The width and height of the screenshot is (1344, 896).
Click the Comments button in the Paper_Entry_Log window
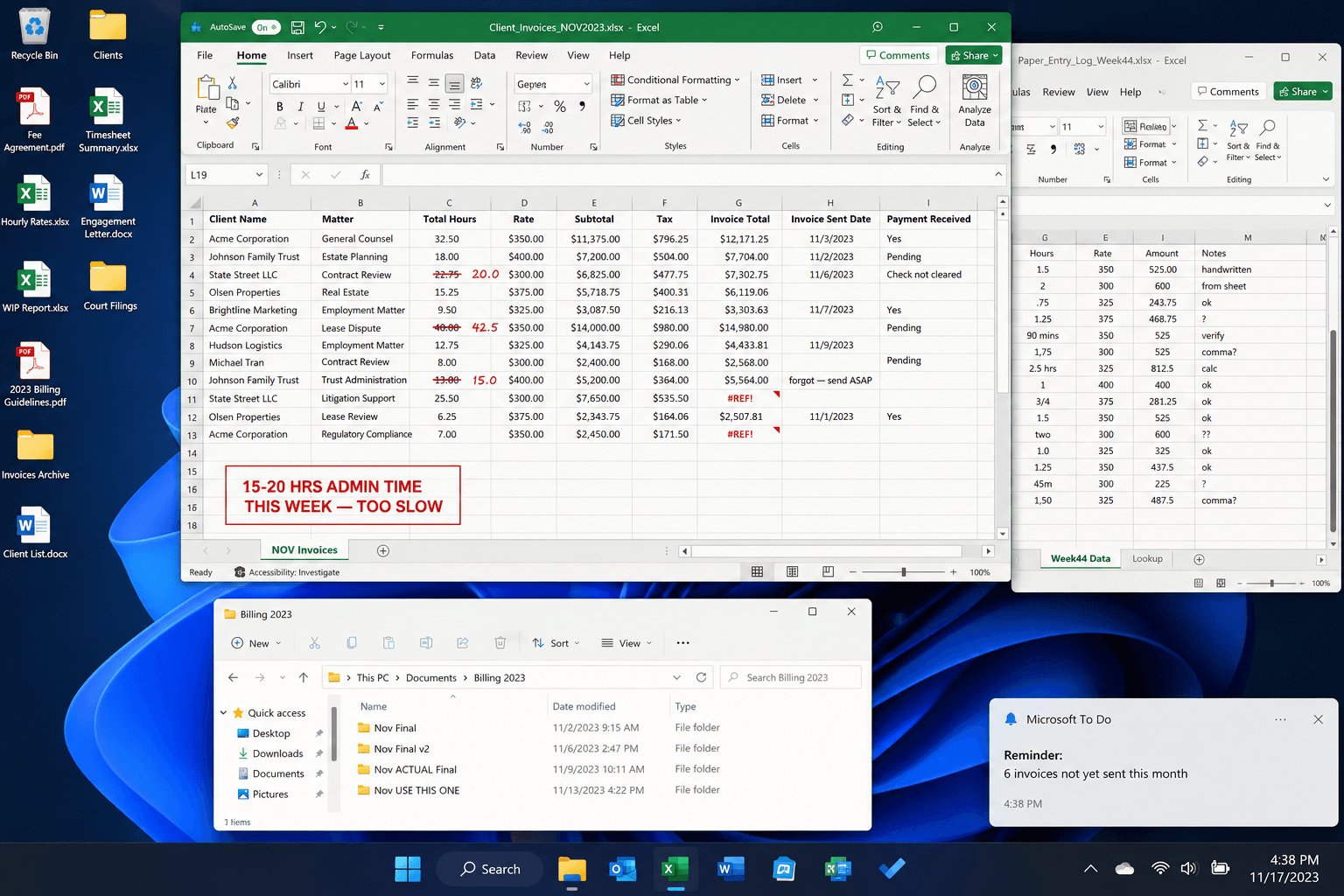click(x=1227, y=92)
